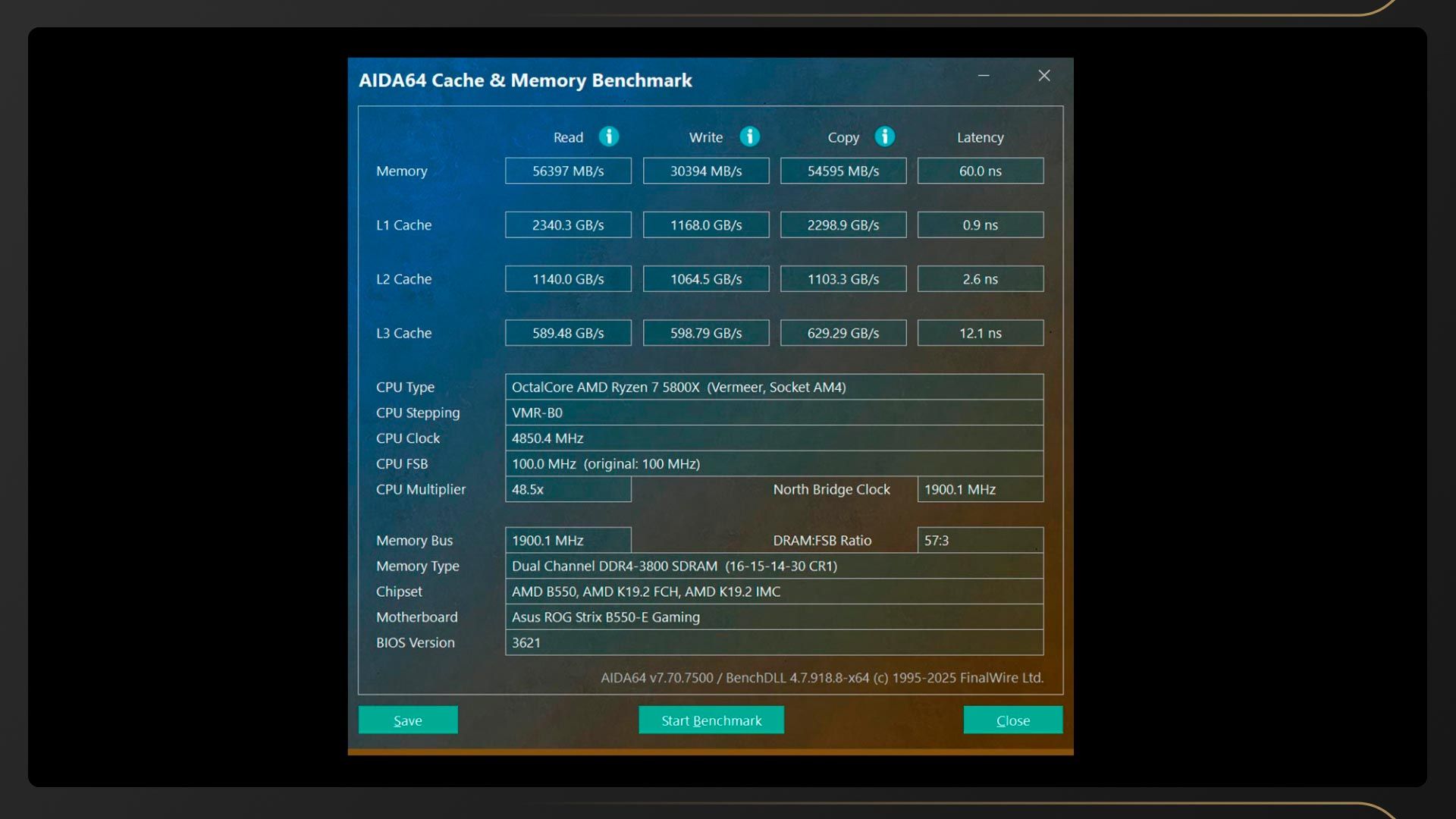Select the L1 Cache Read value
Viewport: 1456px width, 819px height.
tap(568, 225)
